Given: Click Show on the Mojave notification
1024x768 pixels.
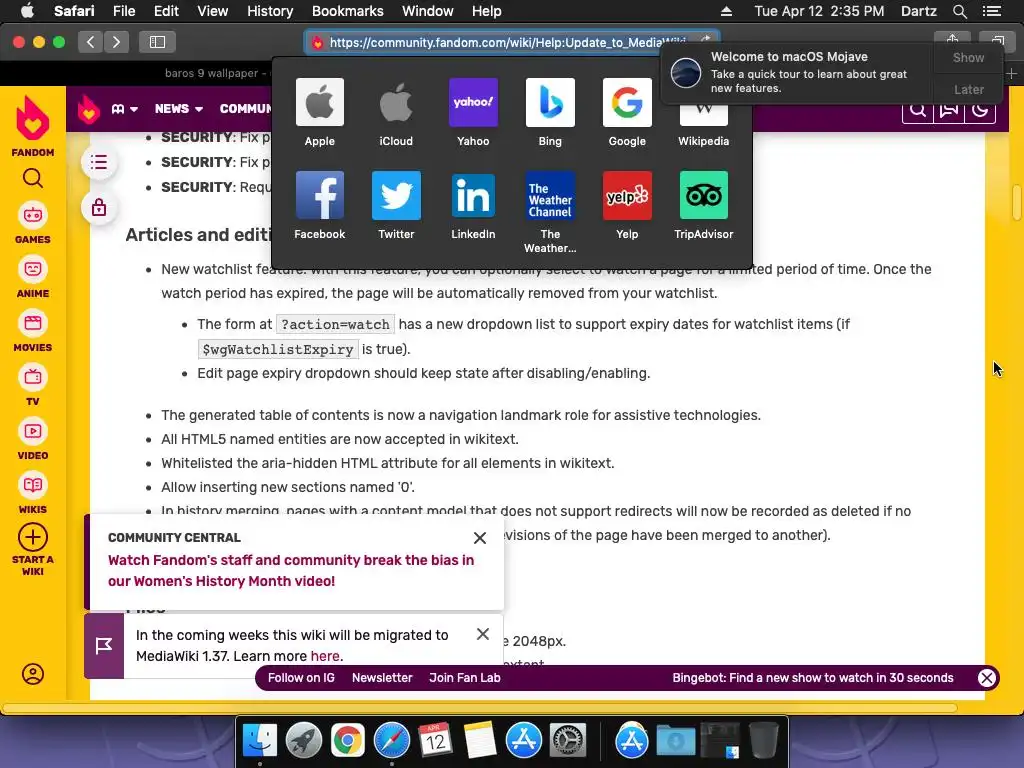Looking at the screenshot, I should pos(968,57).
